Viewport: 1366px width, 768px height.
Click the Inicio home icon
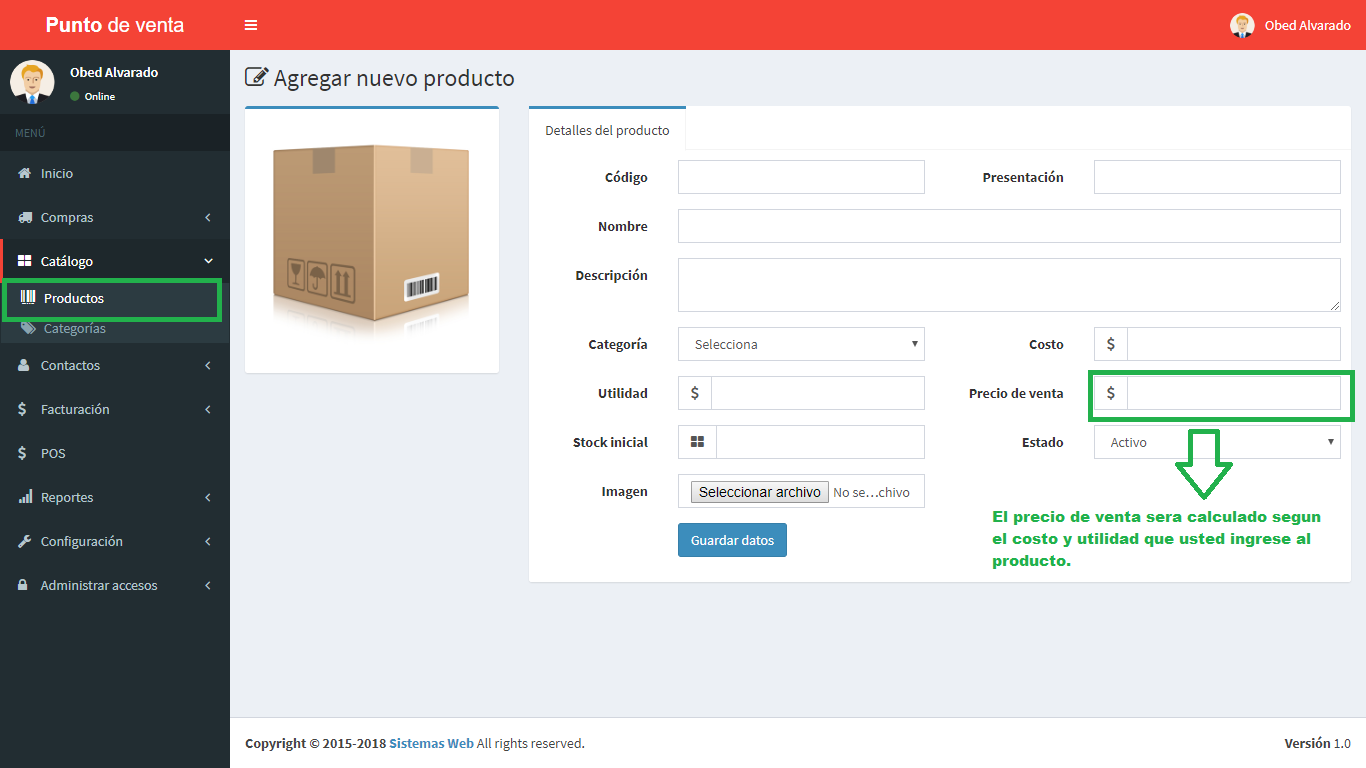[x=25, y=173]
